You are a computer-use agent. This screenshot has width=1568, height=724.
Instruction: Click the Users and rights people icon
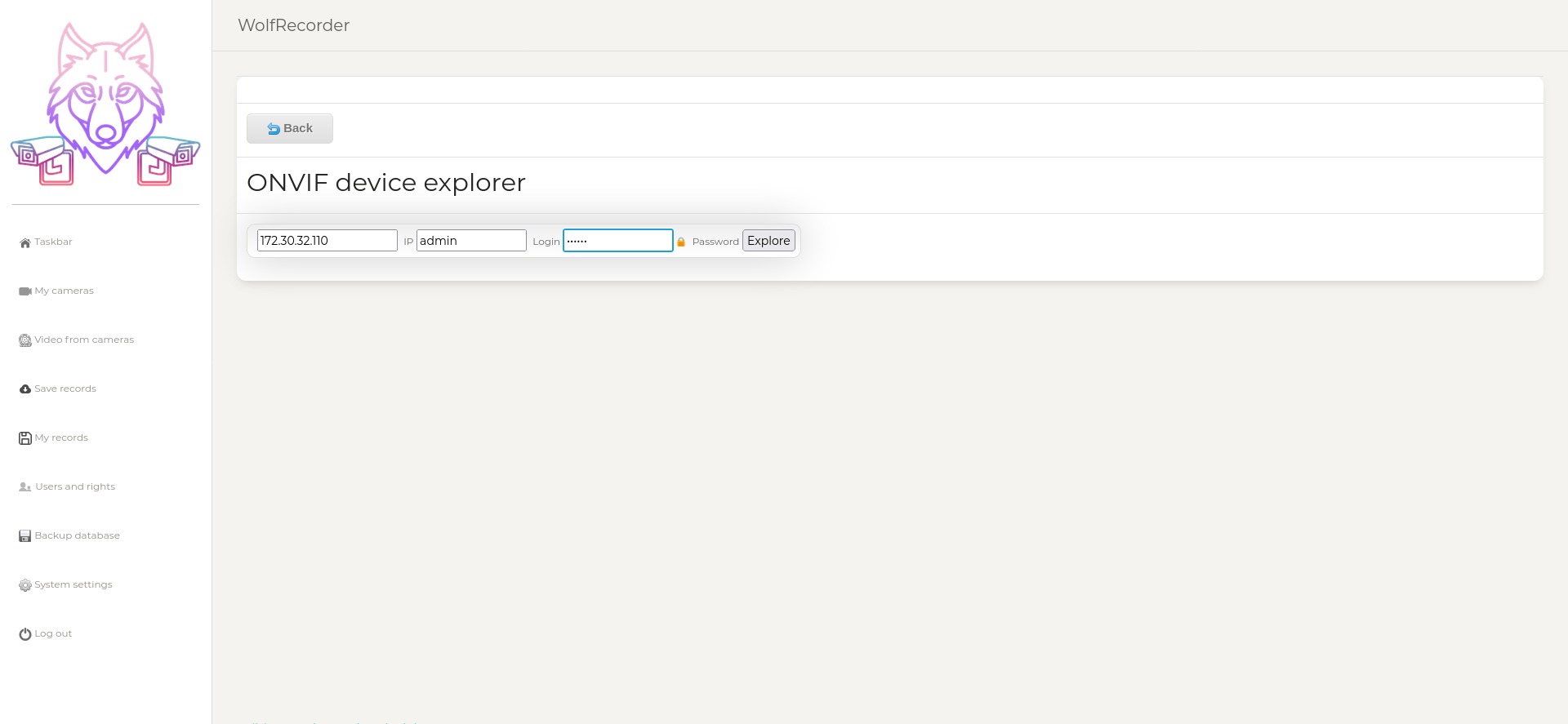point(25,487)
